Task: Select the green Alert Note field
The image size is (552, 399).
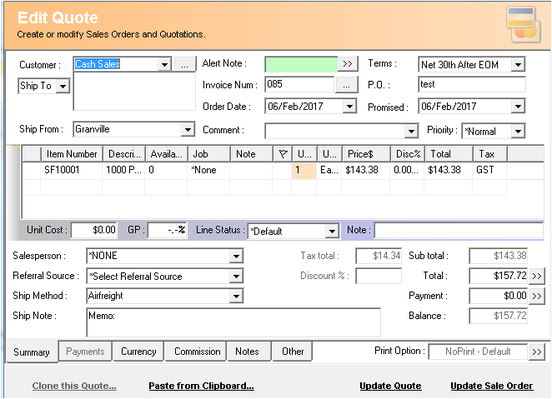Action: click(301, 64)
